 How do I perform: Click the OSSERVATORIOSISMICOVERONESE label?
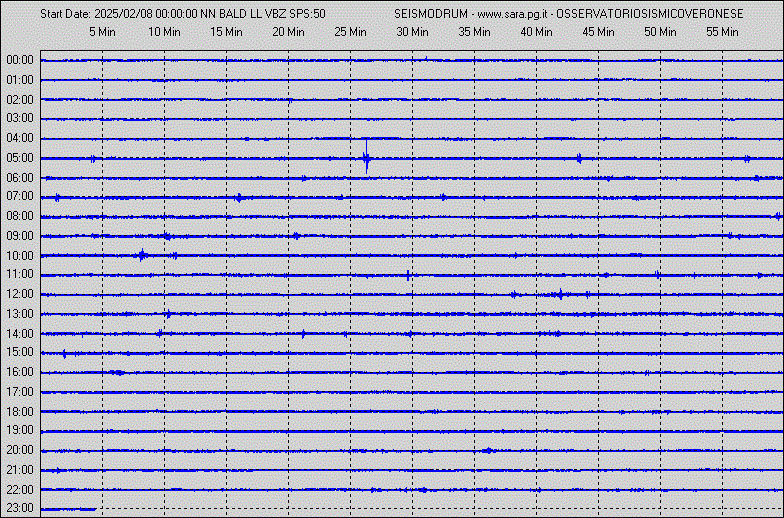(x=650, y=14)
